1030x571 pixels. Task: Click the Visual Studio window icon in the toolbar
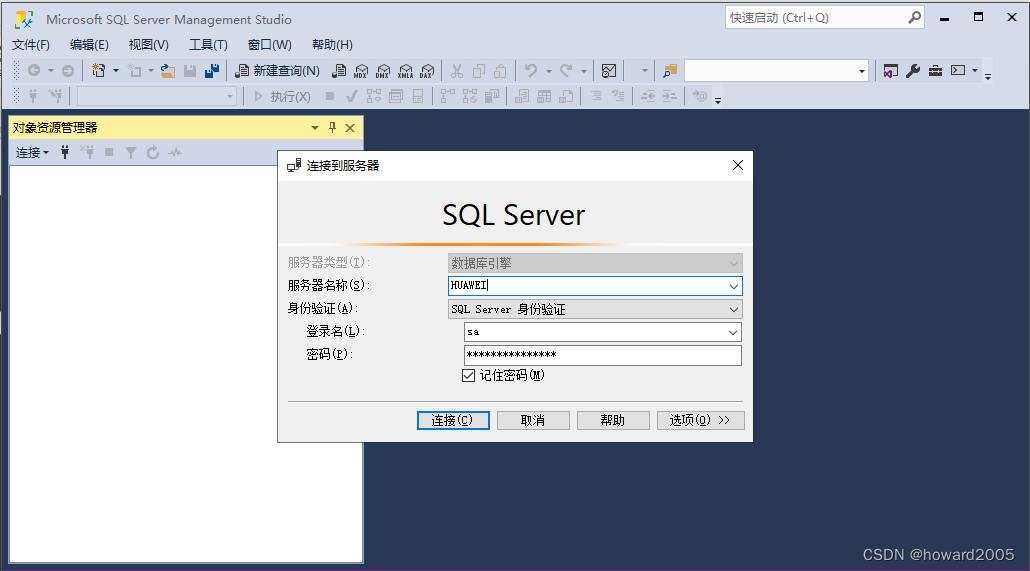click(891, 70)
